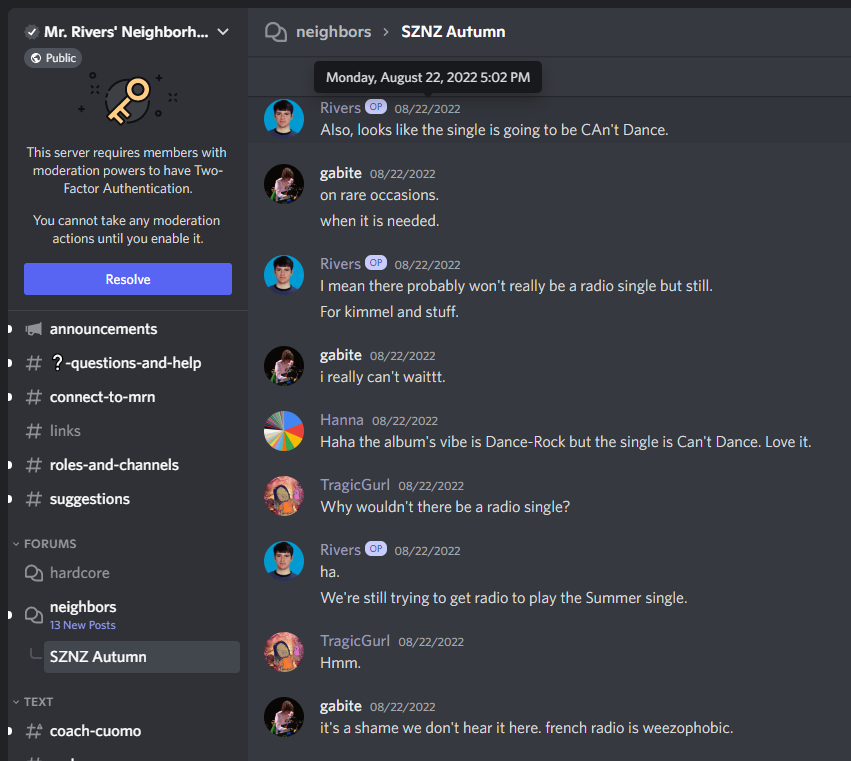Click the hash icon beside suggestions
The height and width of the screenshot is (761, 851).
tap(34, 499)
